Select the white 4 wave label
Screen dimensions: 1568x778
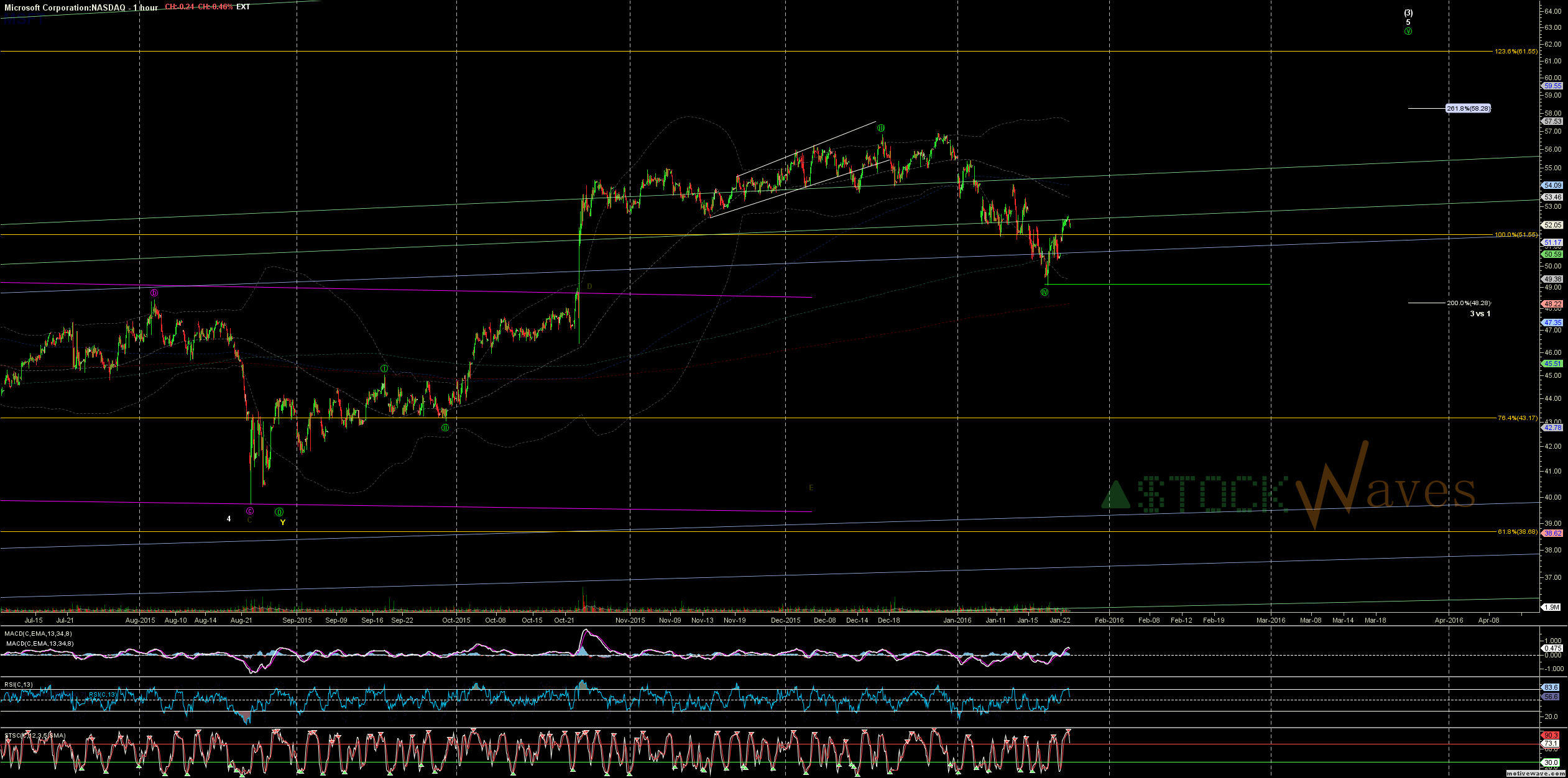click(x=229, y=519)
